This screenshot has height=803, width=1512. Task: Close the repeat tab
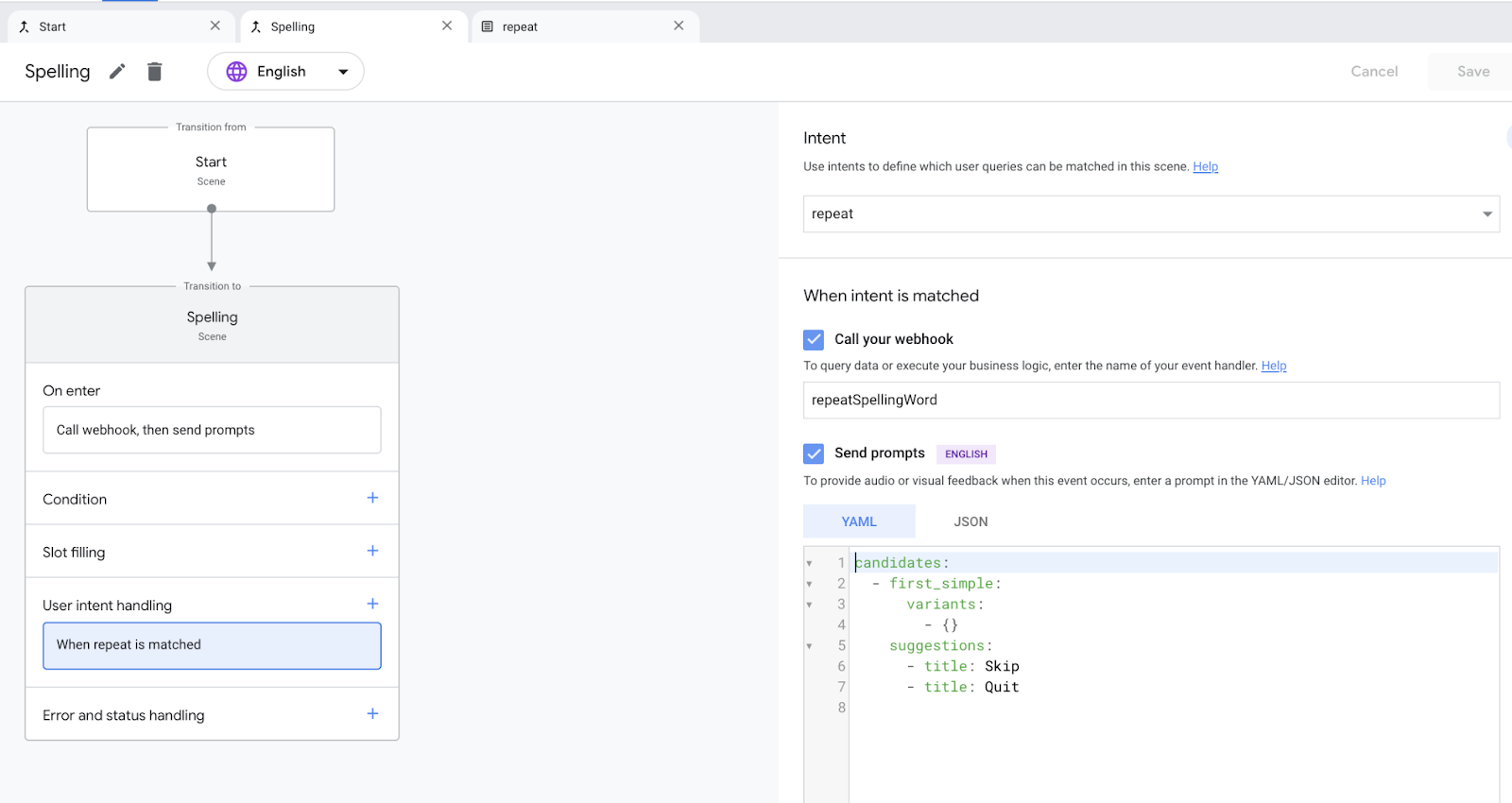click(x=679, y=26)
